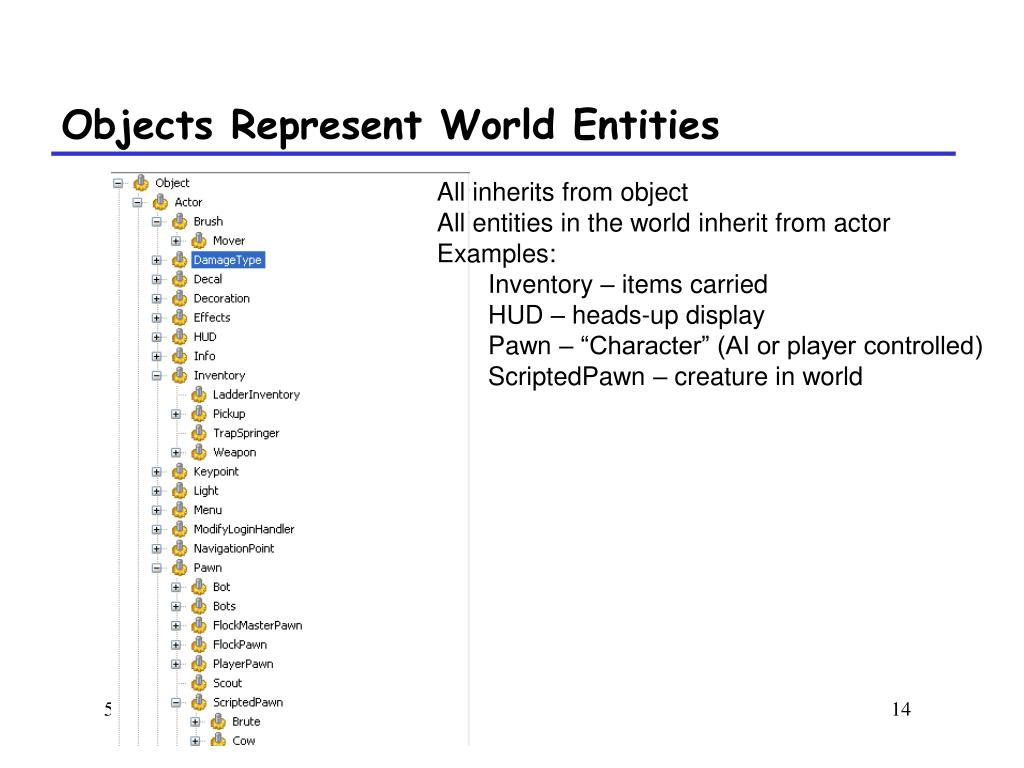
Task: Click the class icon beside Info
Action: point(180,357)
